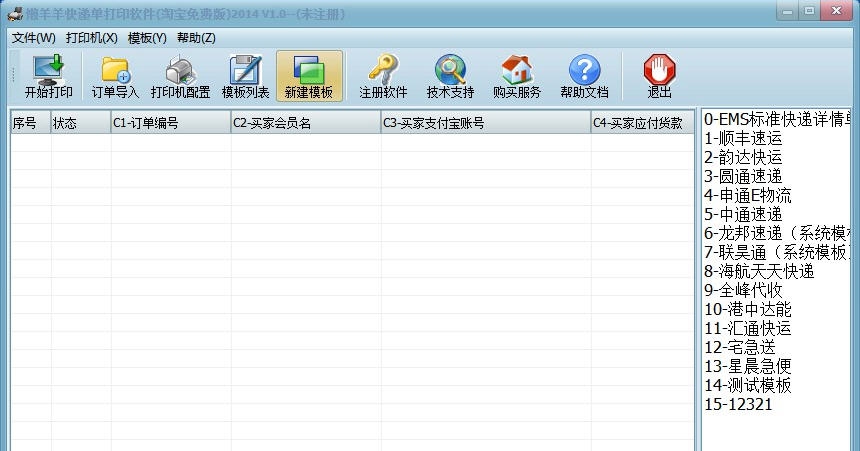860x451 pixels.
Task: Sort by C1-订单编号 column header
Action: coord(171,123)
